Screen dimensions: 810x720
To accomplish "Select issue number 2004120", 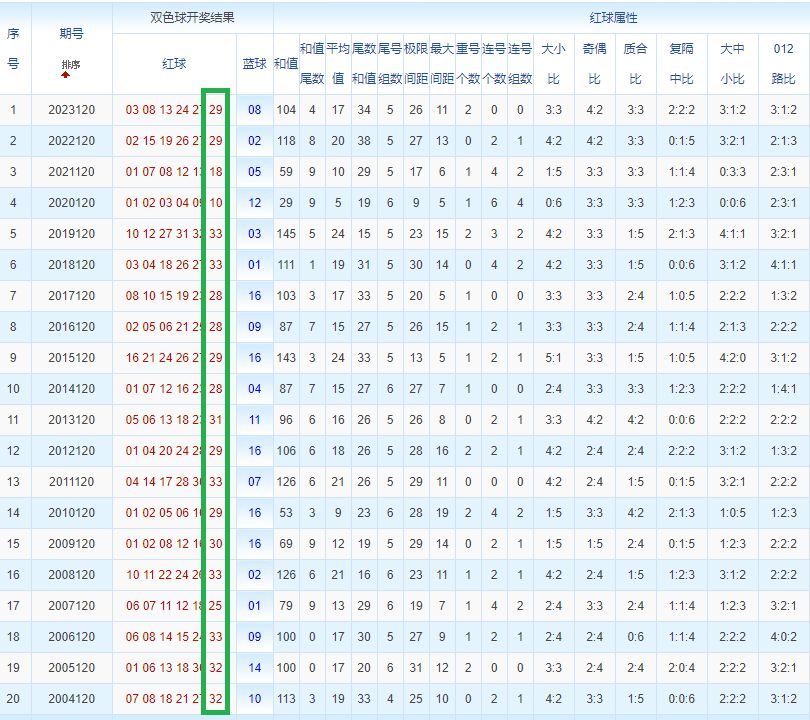I will coord(72,699).
